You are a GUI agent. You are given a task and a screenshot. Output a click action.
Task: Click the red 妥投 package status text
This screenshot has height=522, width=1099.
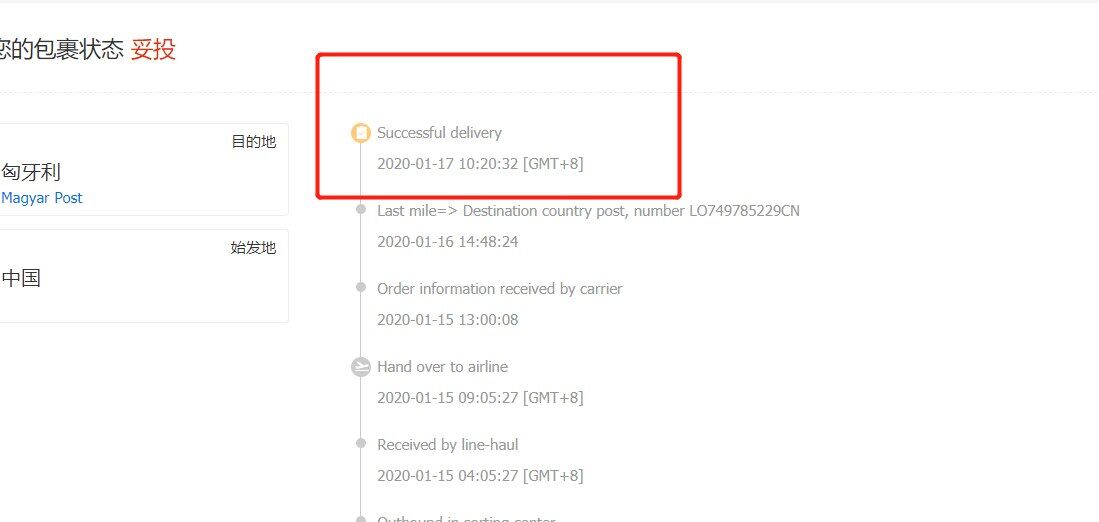pyautogui.click(x=153, y=49)
